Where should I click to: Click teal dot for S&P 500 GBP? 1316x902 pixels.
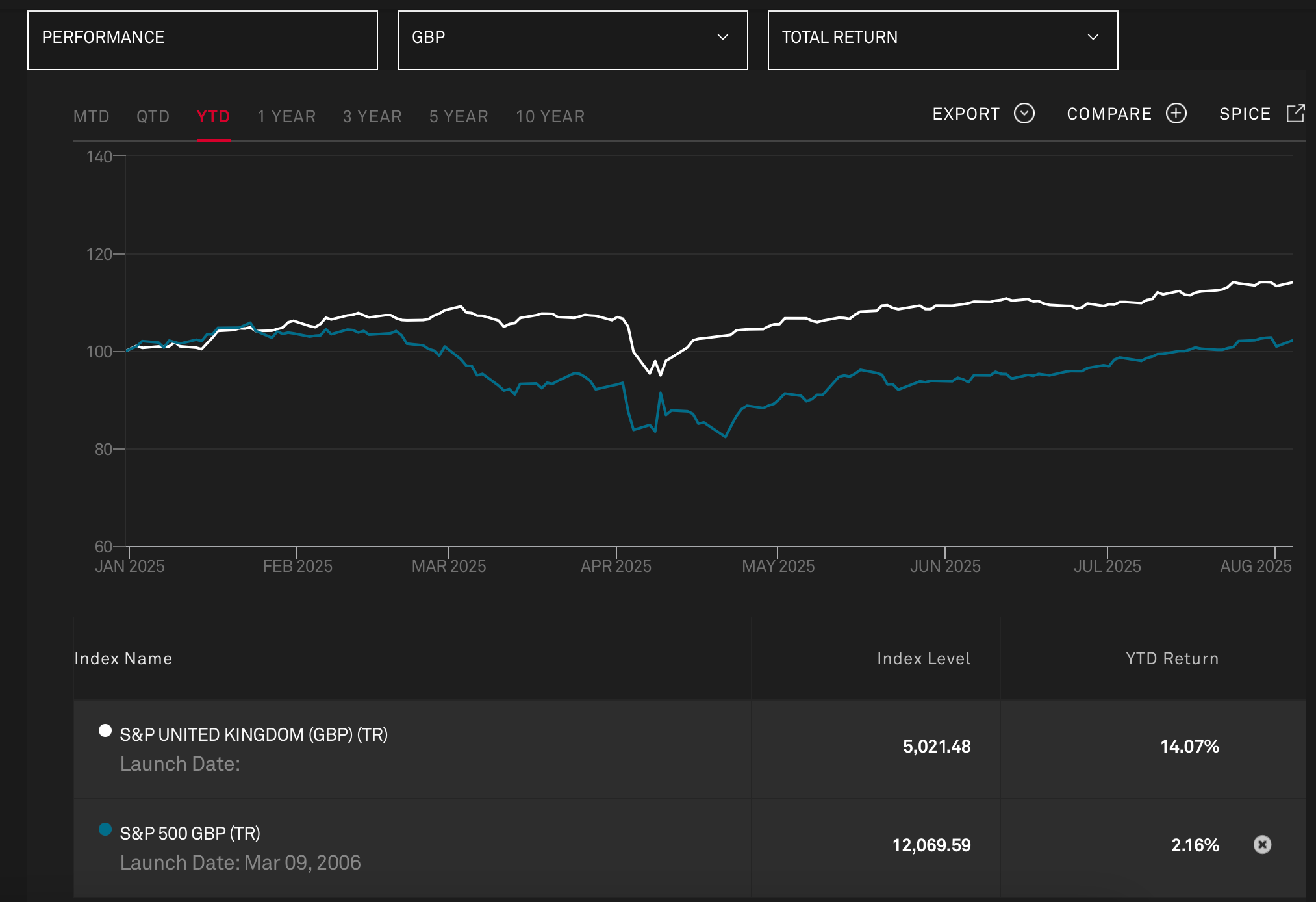105,829
